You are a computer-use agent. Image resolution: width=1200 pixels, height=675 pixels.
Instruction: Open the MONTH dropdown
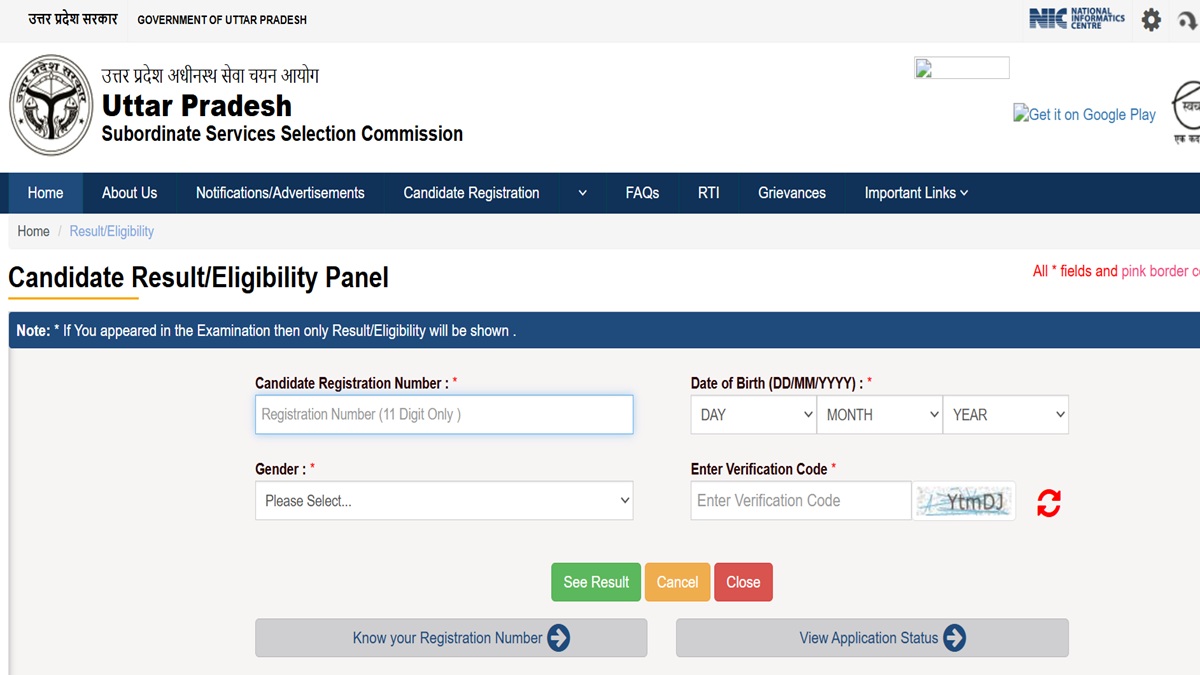tap(879, 414)
